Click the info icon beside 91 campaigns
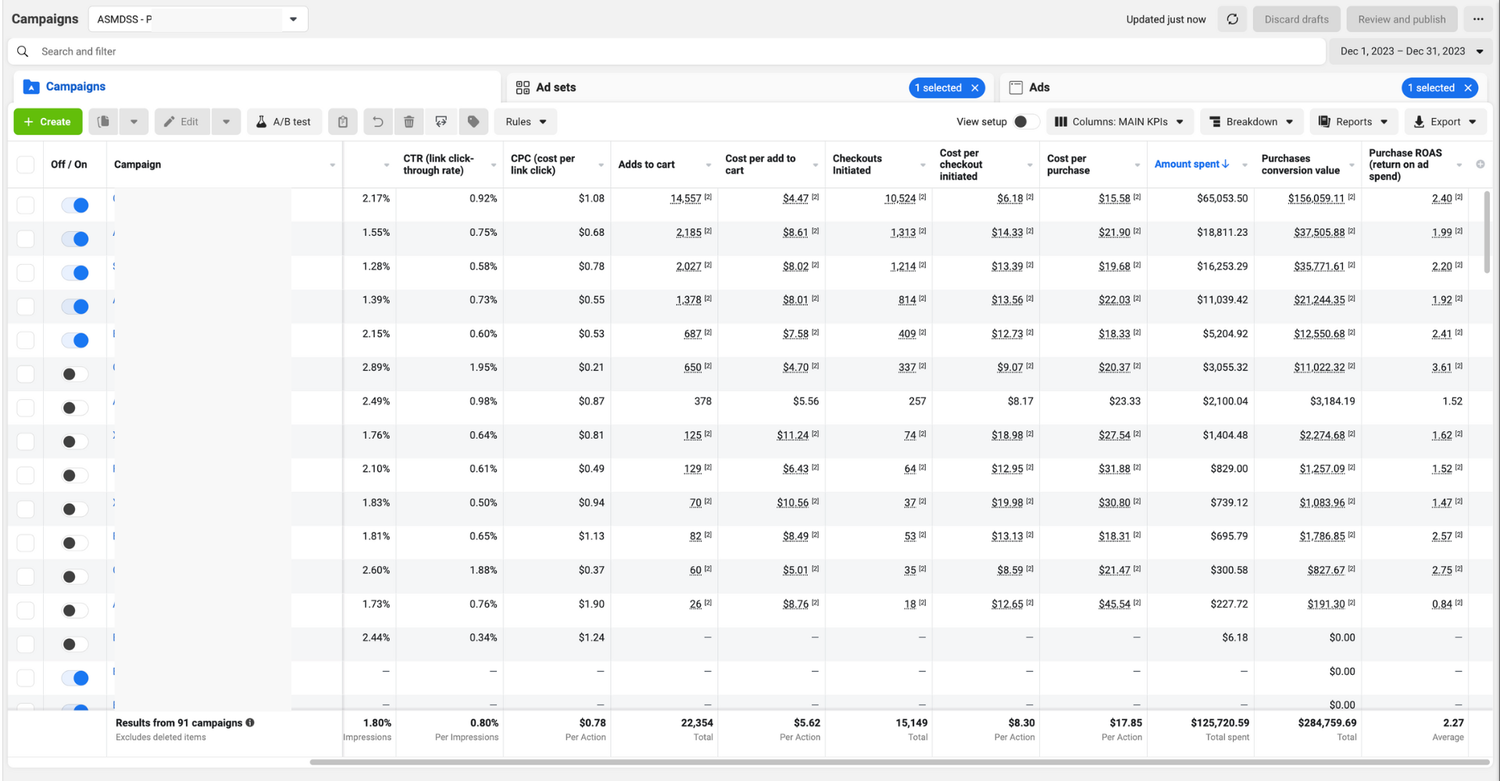 click(x=250, y=722)
